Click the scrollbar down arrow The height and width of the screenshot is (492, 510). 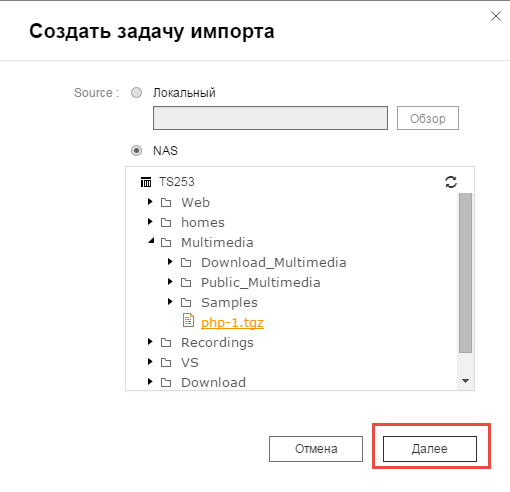(466, 381)
